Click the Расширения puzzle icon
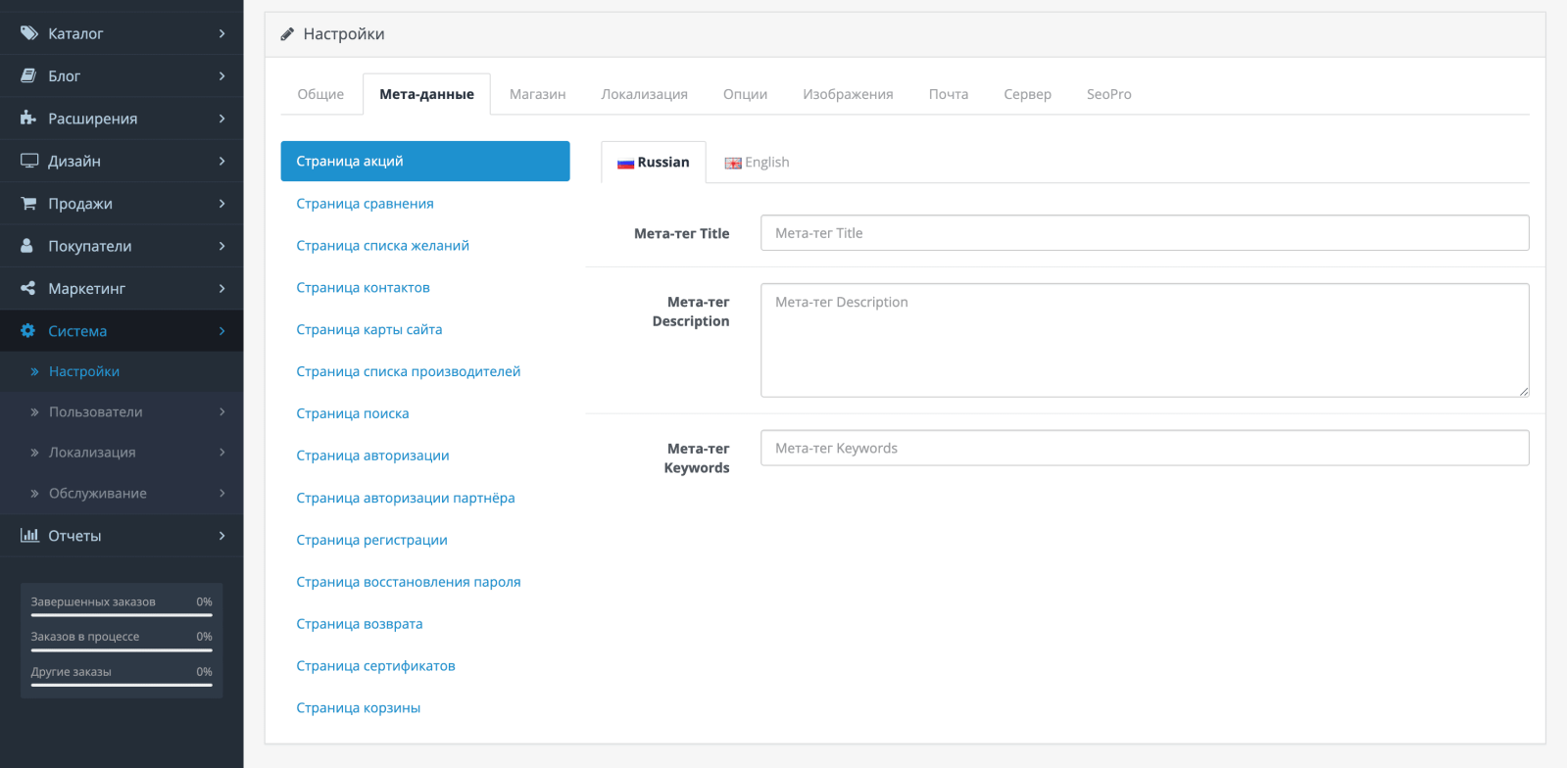Viewport: 1568px width, 768px height. coord(28,119)
